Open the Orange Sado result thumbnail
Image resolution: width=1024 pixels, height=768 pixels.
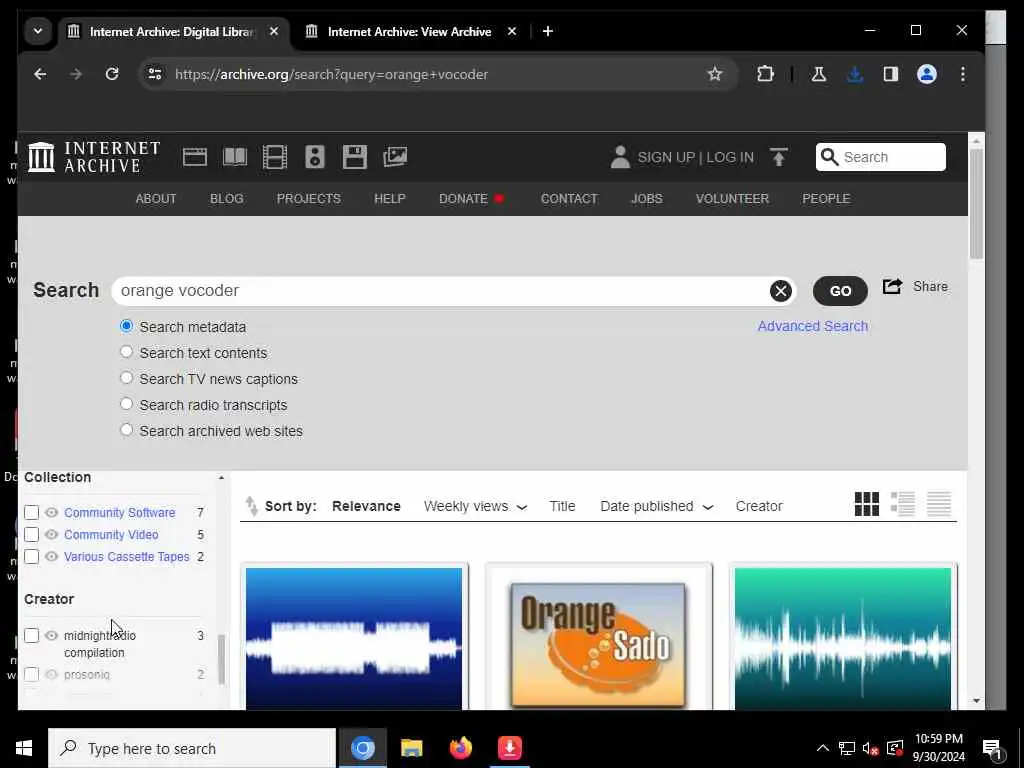(598, 637)
